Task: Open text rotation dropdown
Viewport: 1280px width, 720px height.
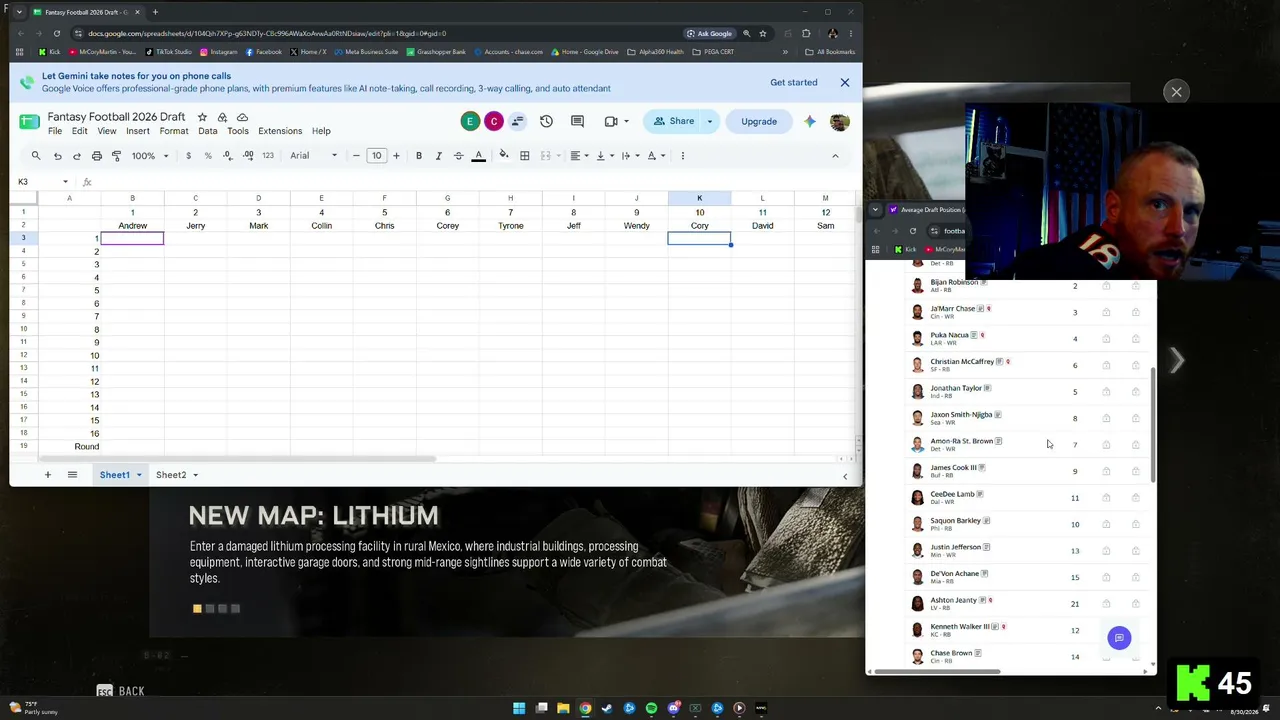Action: pos(655,155)
